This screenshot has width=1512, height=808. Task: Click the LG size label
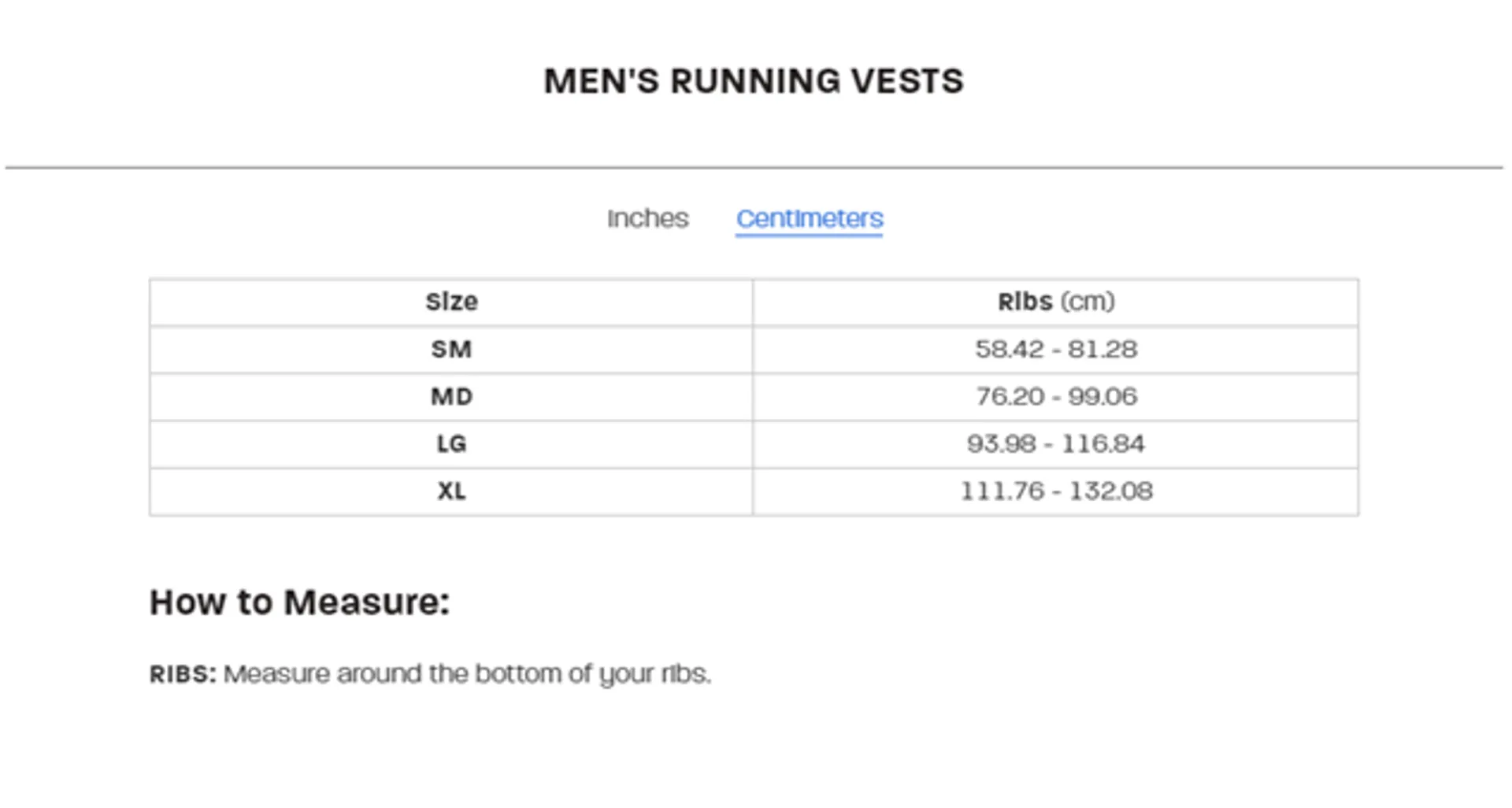point(450,443)
